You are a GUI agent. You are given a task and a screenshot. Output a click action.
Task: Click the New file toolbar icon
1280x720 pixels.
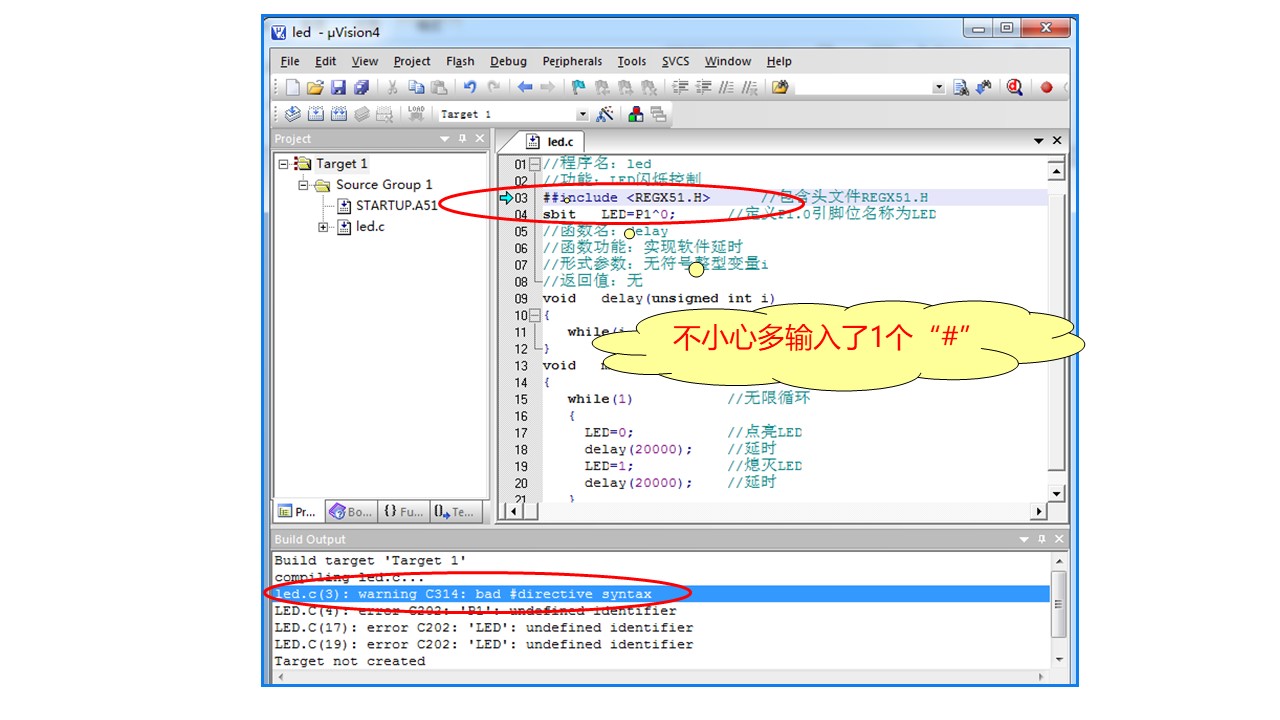click(292, 88)
